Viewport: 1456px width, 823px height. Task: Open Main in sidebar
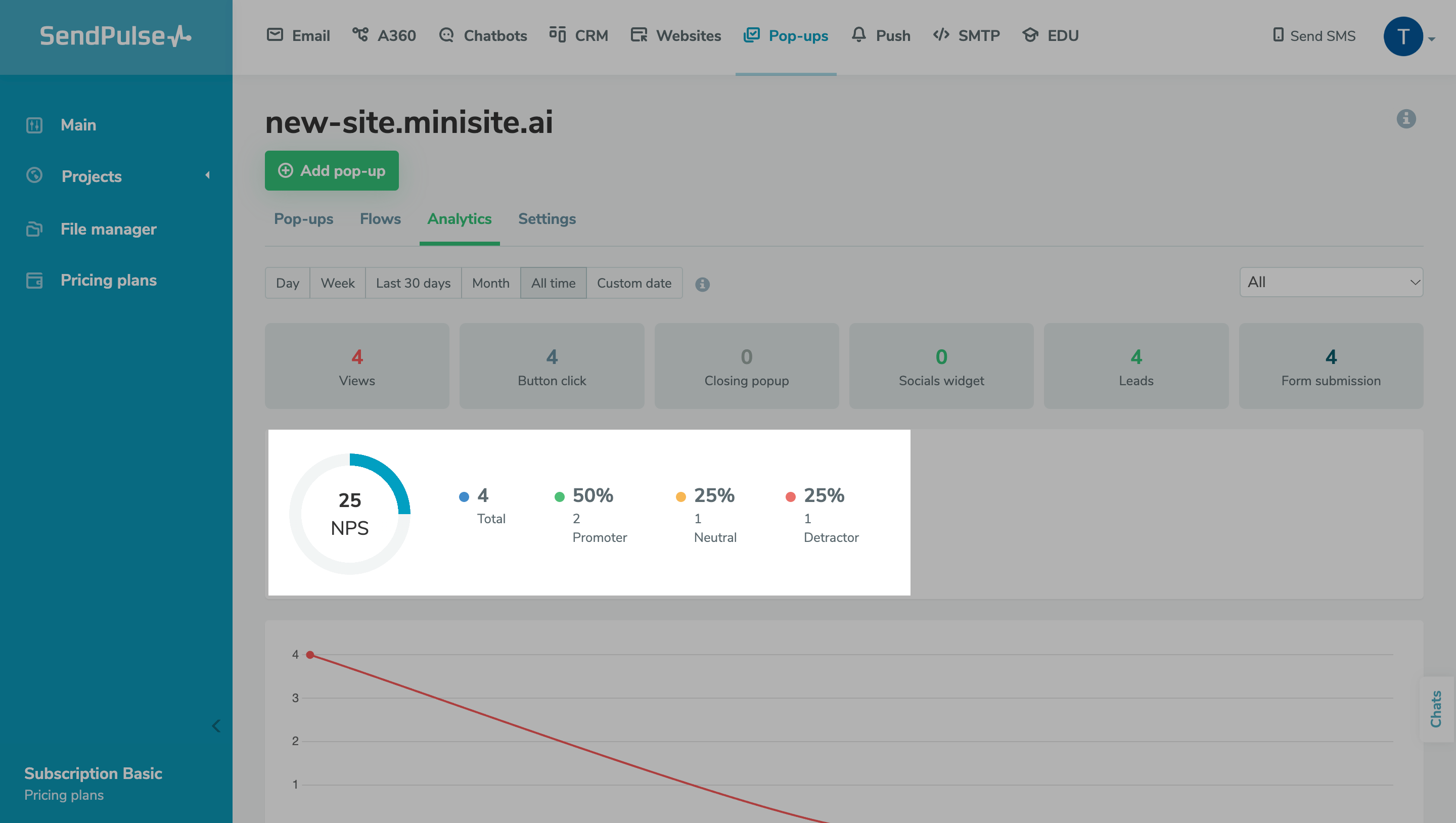78,125
